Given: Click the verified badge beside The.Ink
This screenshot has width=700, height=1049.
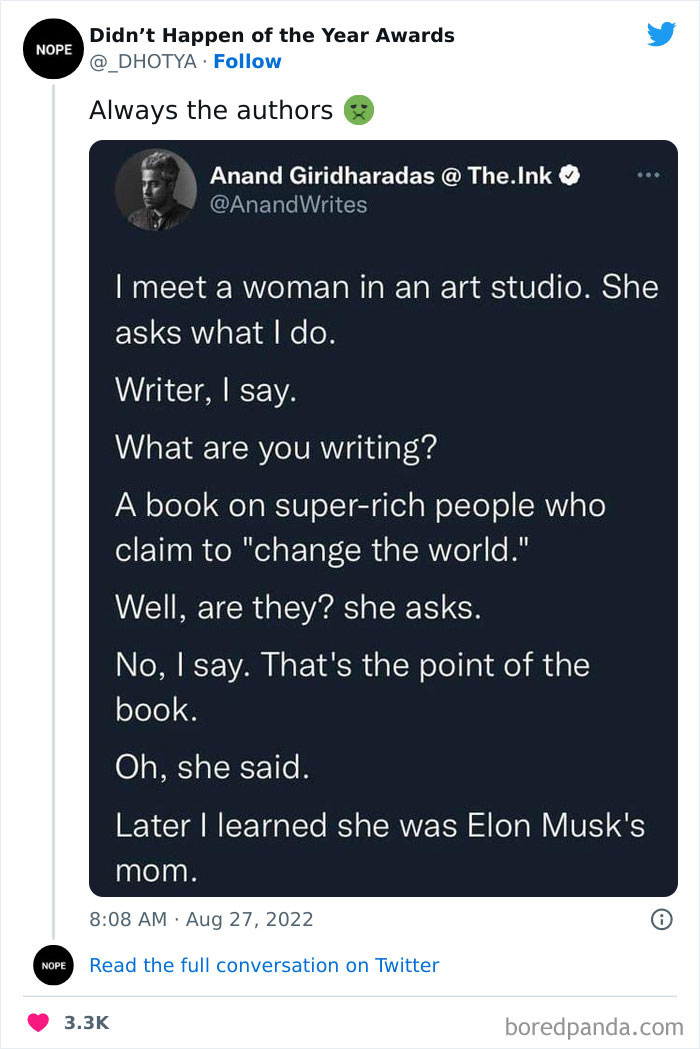Looking at the screenshot, I should click(x=569, y=176).
